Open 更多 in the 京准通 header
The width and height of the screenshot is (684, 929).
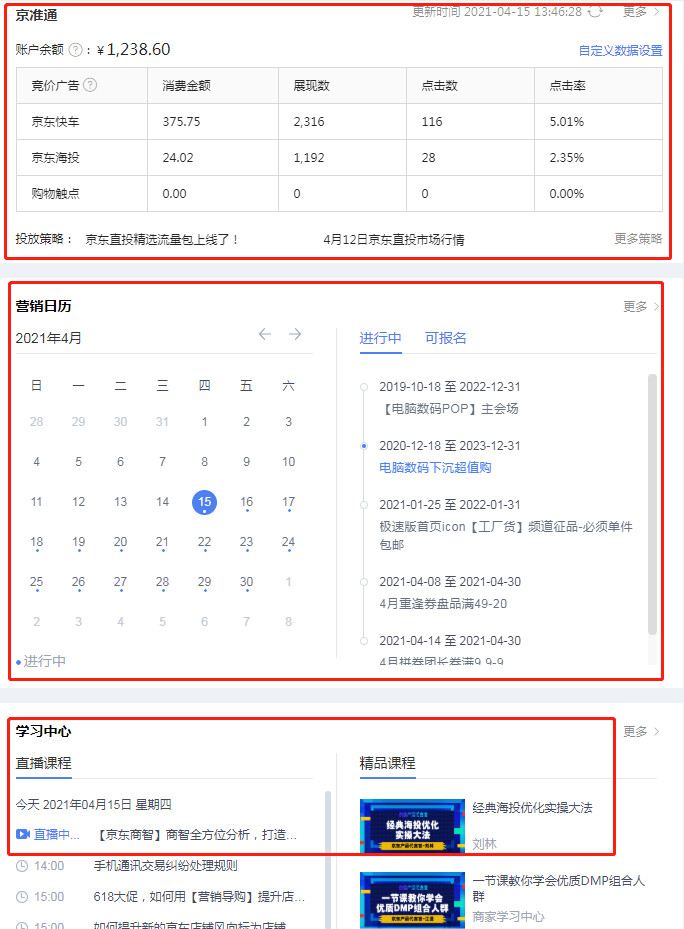pyautogui.click(x=641, y=11)
